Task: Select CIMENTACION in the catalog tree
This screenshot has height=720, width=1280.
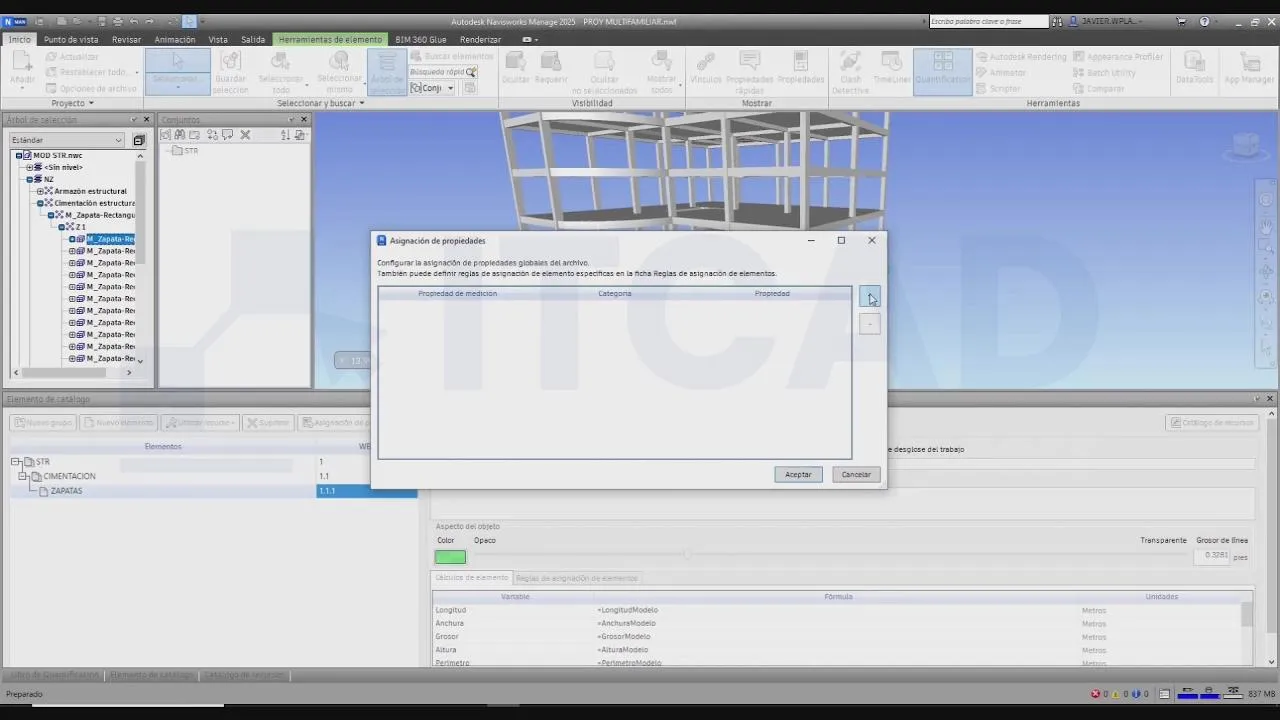Action: pyautogui.click(x=70, y=476)
